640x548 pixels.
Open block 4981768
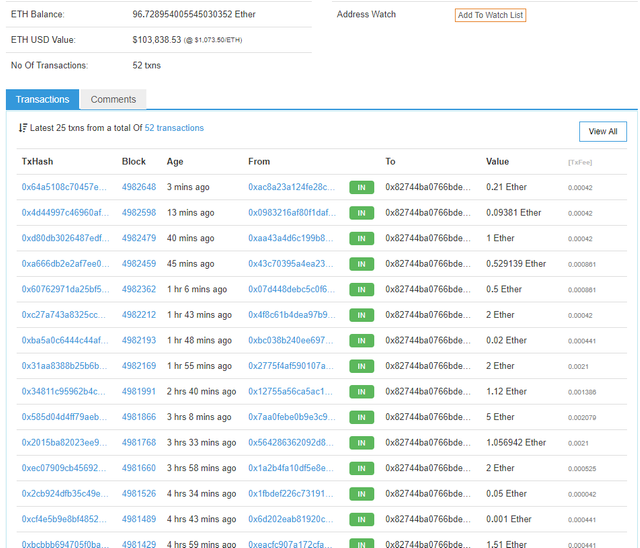139,442
